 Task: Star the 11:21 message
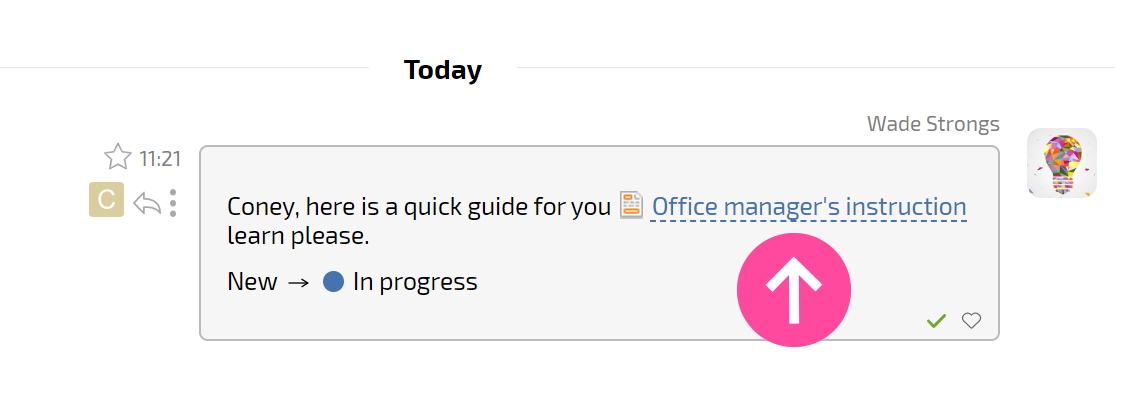(117, 157)
